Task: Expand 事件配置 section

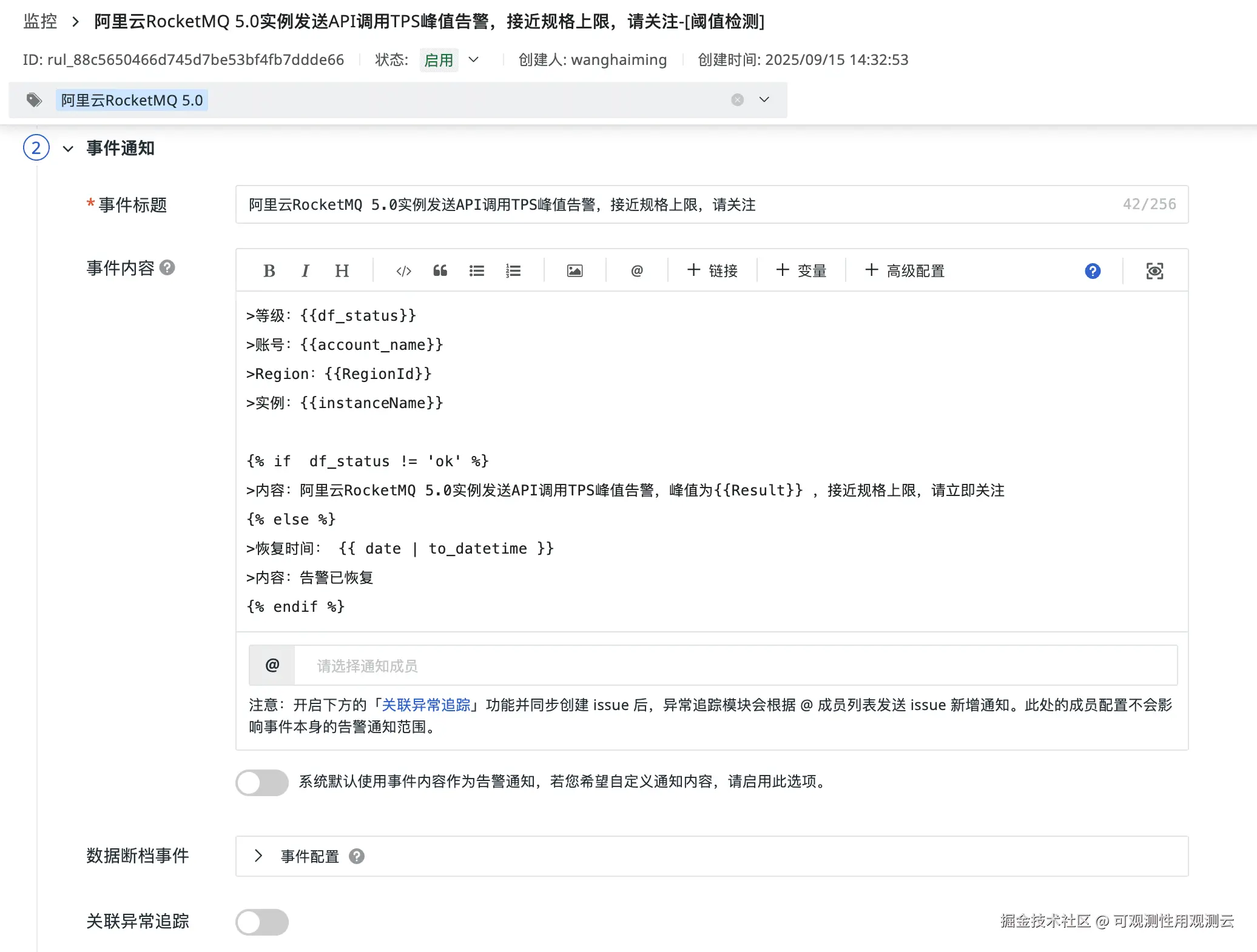Action: [x=258, y=856]
